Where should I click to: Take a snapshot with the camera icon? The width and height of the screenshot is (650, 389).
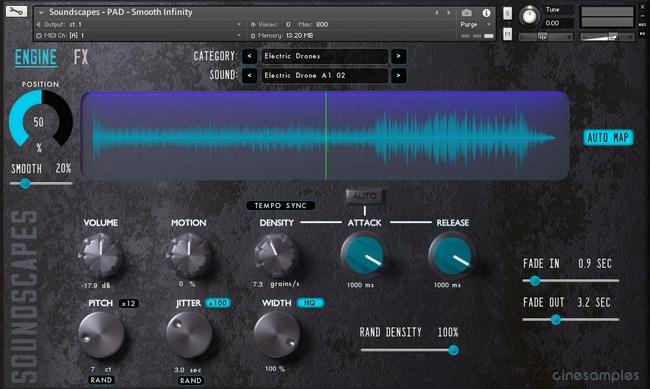point(466,13)
